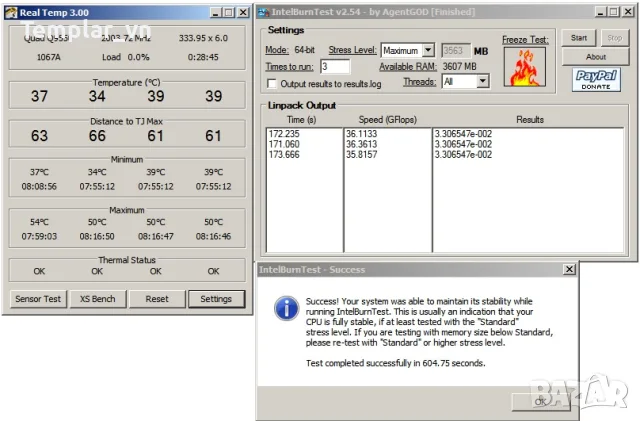The height and width of the screenshot is (421, 640).
Task: Click the IntelBurnTest title bar app icon
Action: (x=264, y=12)
